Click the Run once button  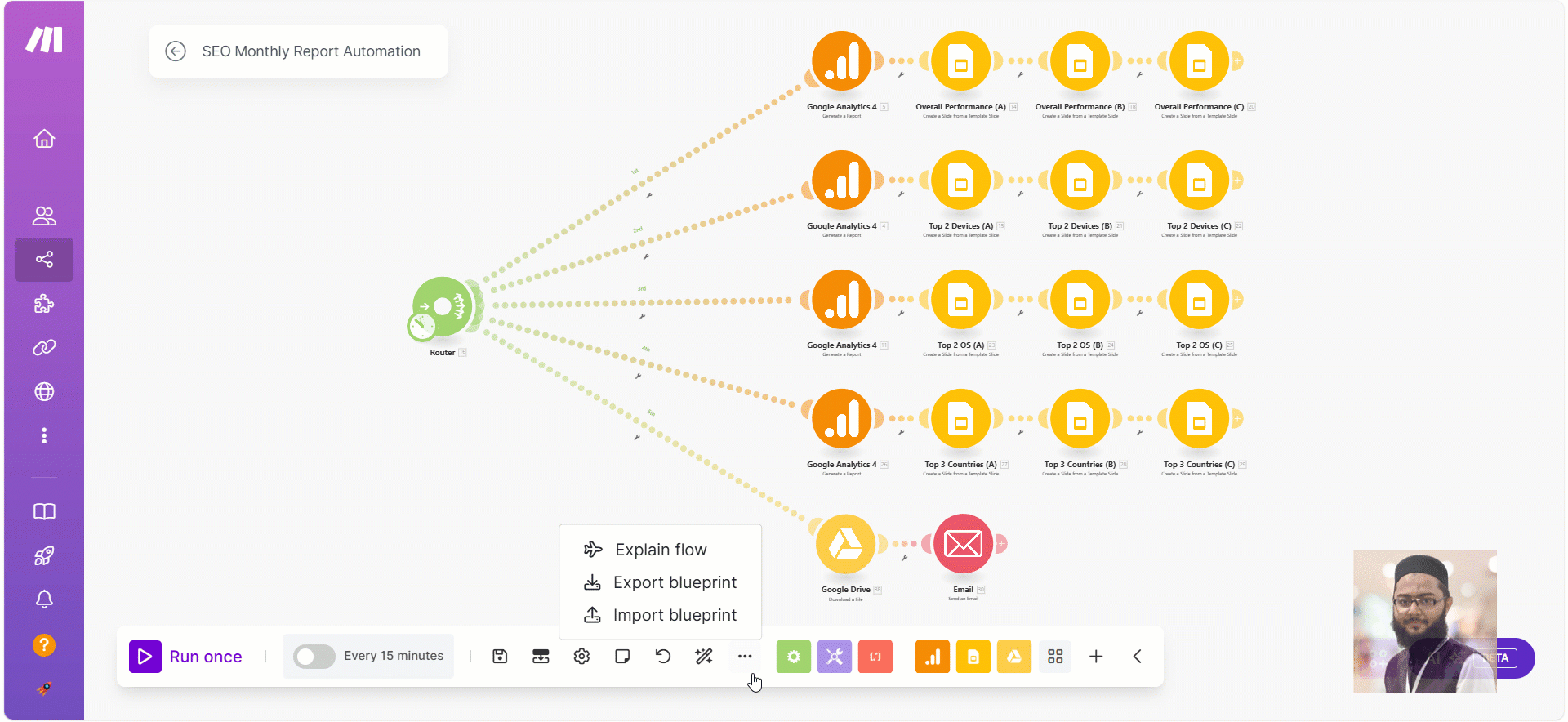[x=186, y=657]
